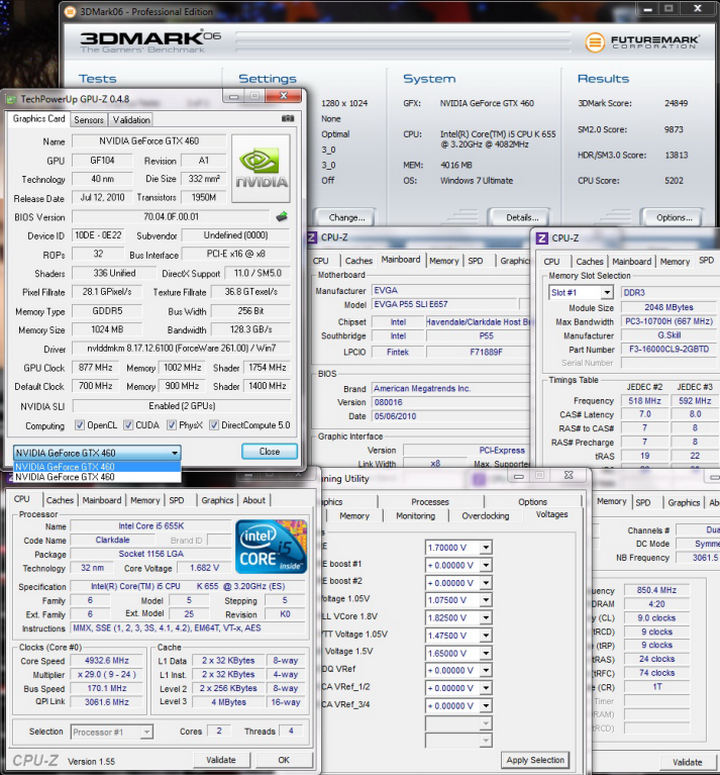Click the BIOS Version field 70.04.0F.00.01
The height and width of the screenshot is (775, 720).
pos(171,216)
